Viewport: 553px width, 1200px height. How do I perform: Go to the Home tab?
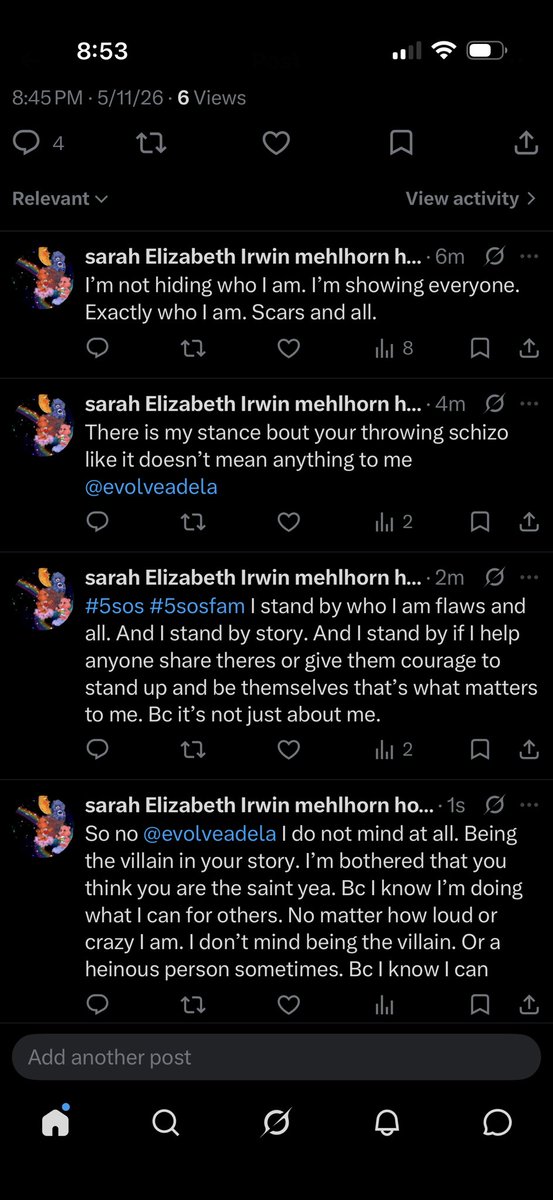pyautogui.click(x=56, y=1122)
